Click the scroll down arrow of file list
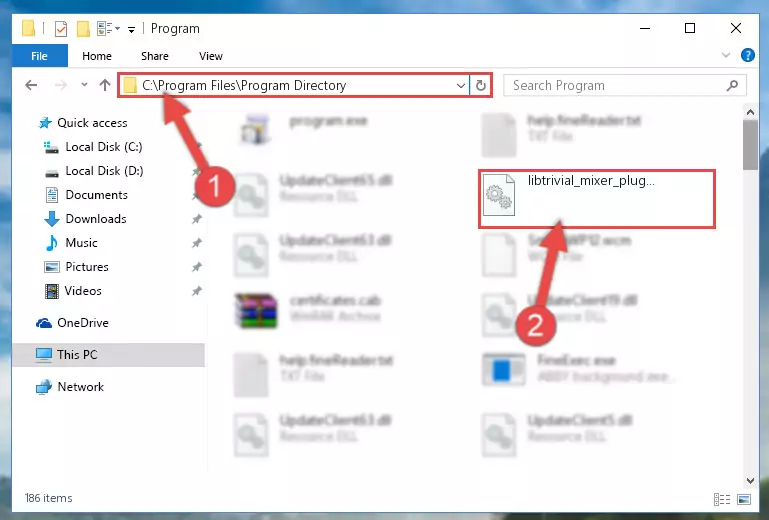The width and height of the screenshot is (769, 520). (x=750, y=480)
